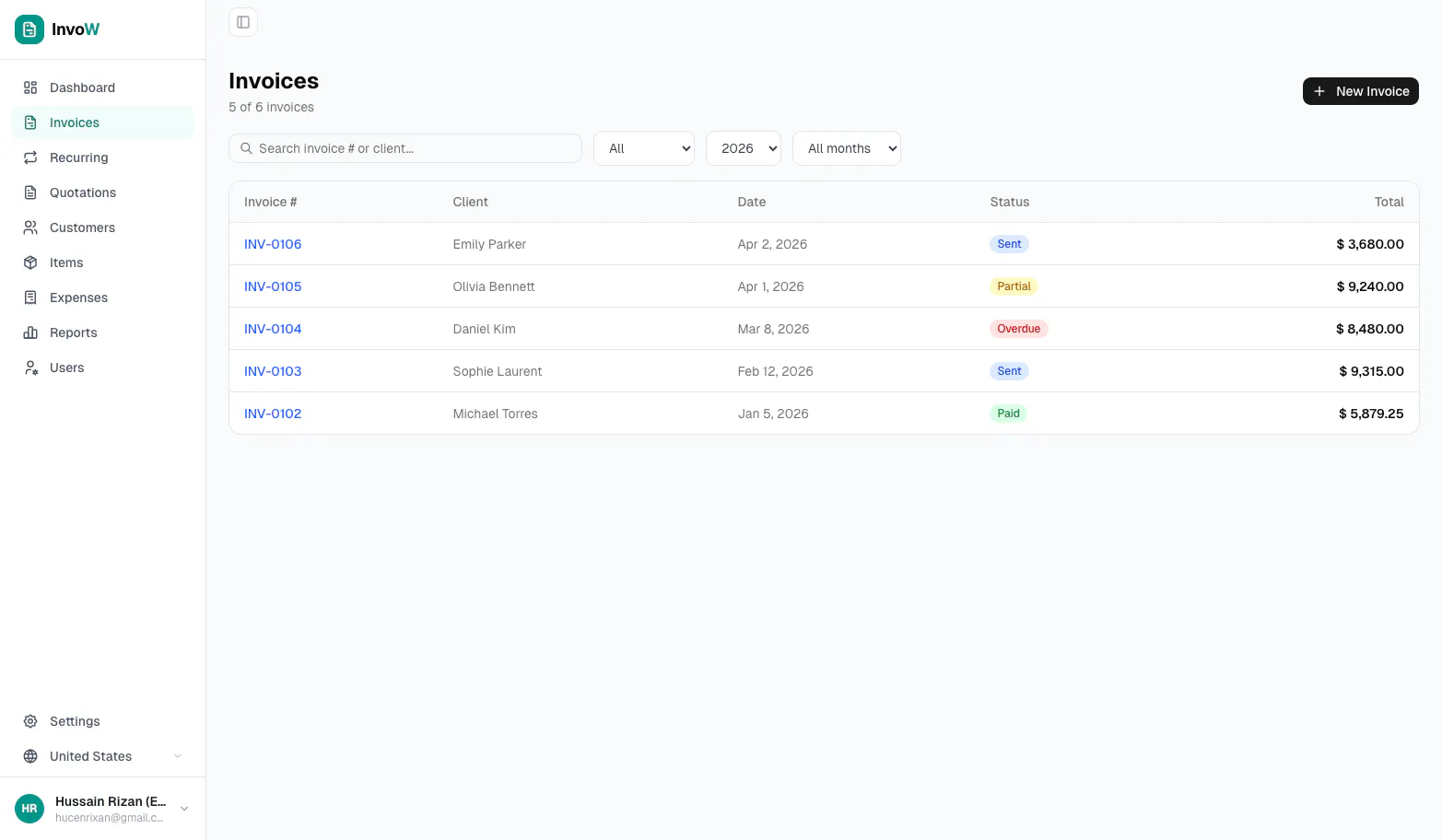Open the 2026 year dropdown

coord(744,148)
